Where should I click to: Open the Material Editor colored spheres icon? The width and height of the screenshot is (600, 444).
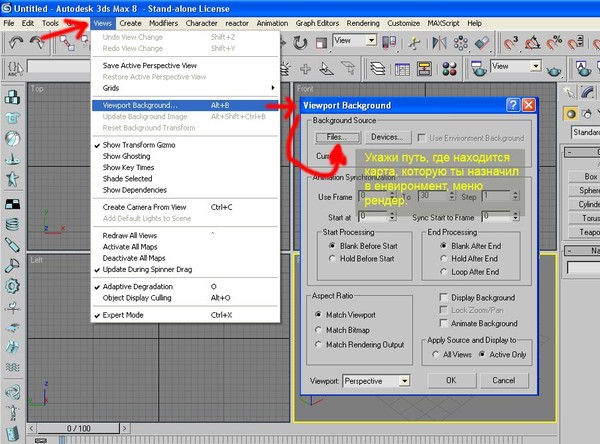pos(450,69)
